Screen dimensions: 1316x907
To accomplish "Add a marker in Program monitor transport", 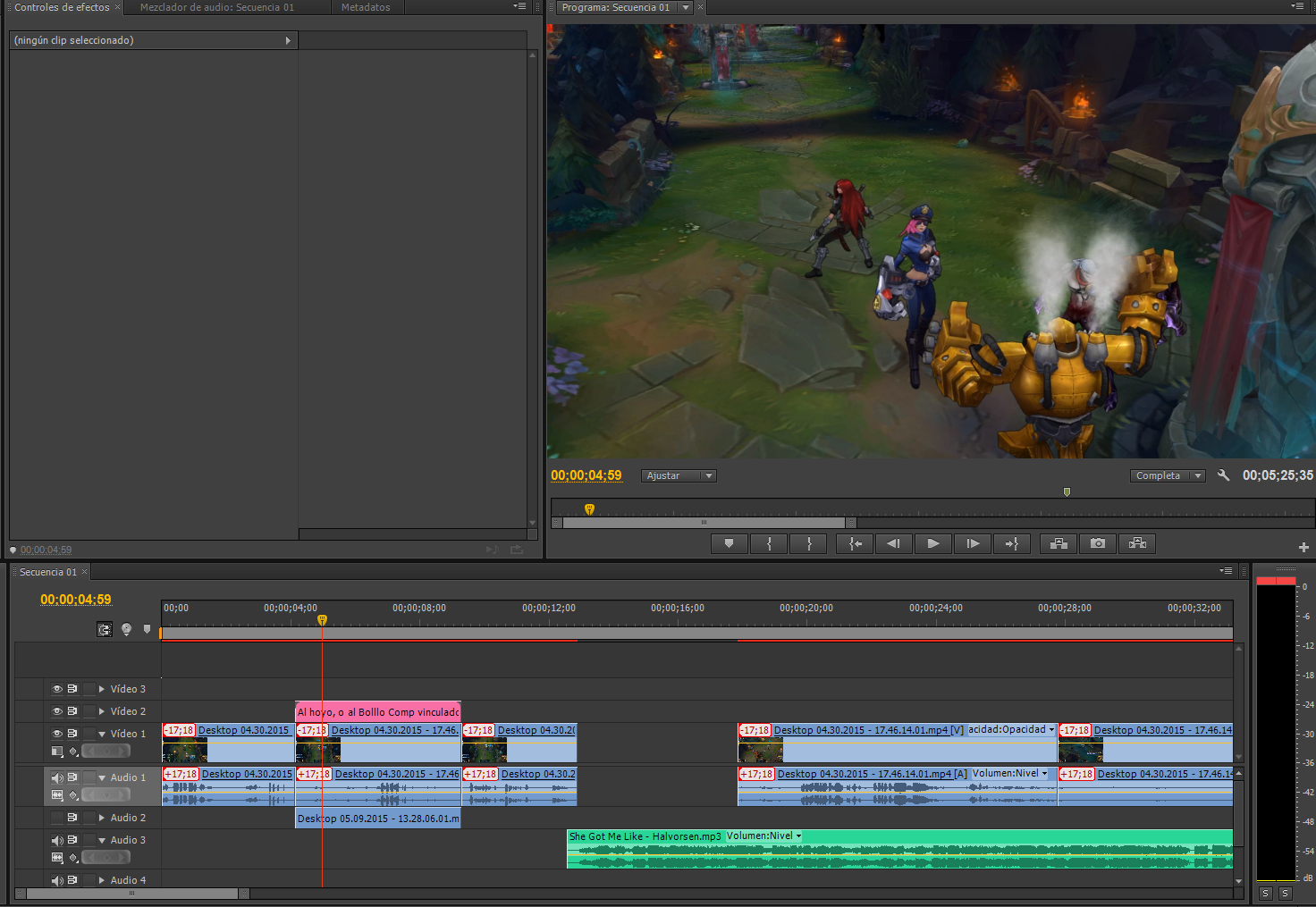I will pos(729,543).
